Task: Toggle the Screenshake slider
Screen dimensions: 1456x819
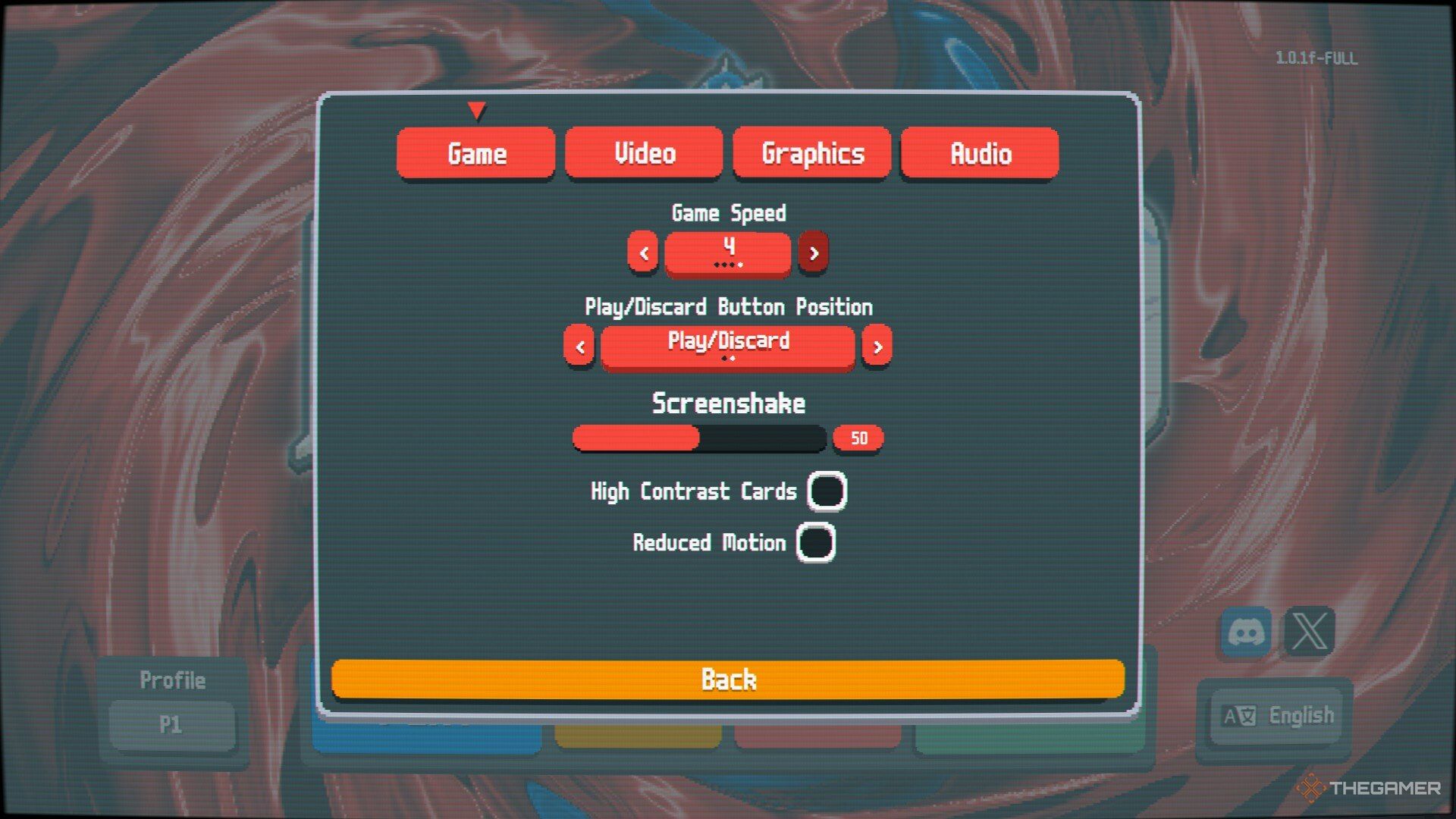Action: pyautogui.click(x=701, y=438)
